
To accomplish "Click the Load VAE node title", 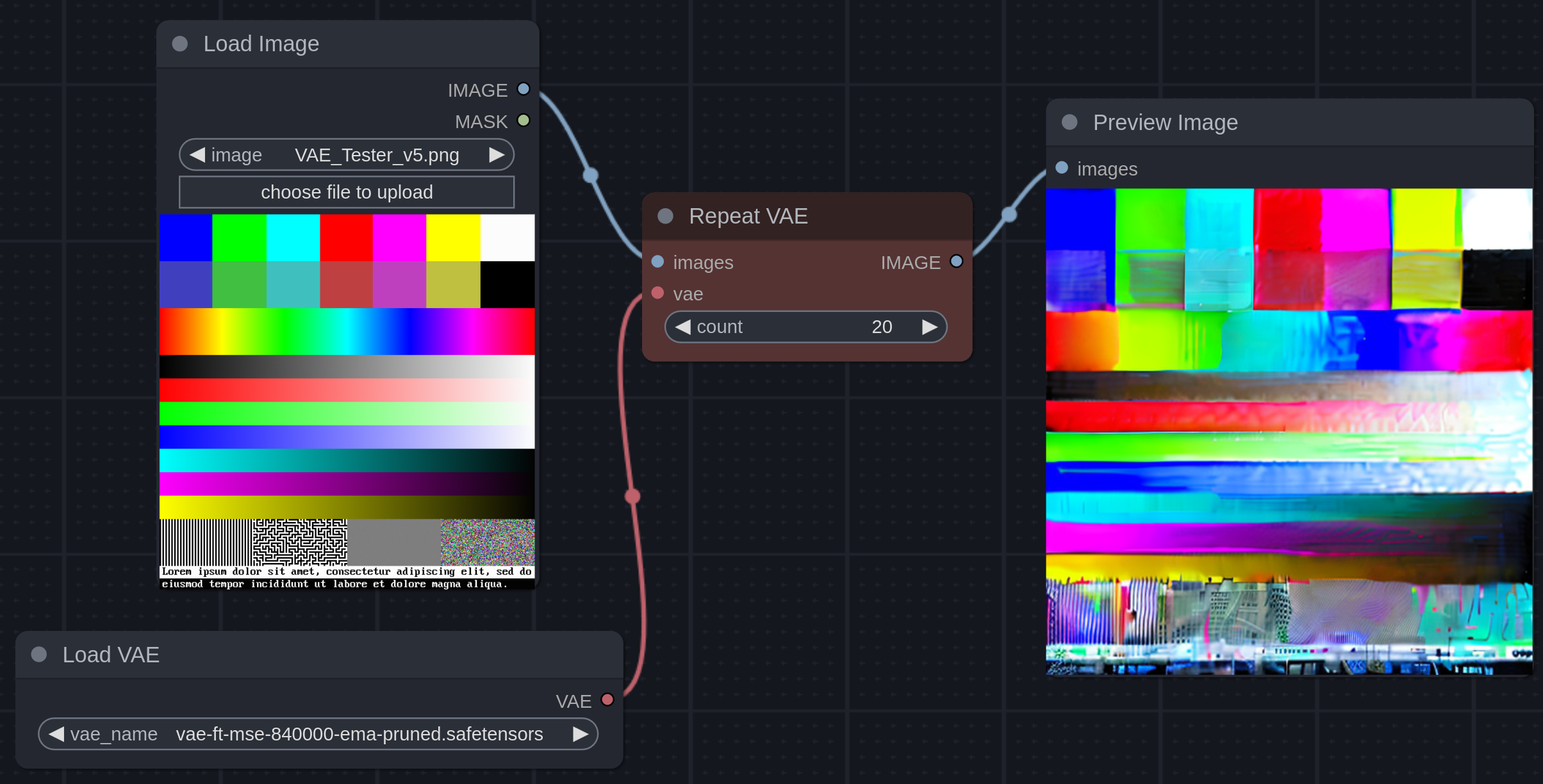I will [x=111, y=655].
